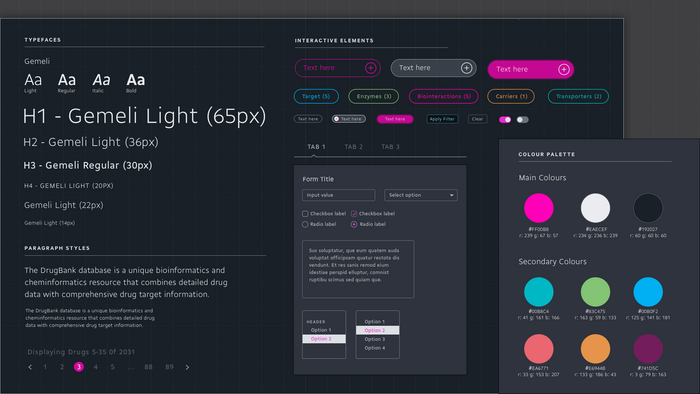Go to the next page with the right arrow
The width and height of the screenshot is (700, 394).
(187, 367)
